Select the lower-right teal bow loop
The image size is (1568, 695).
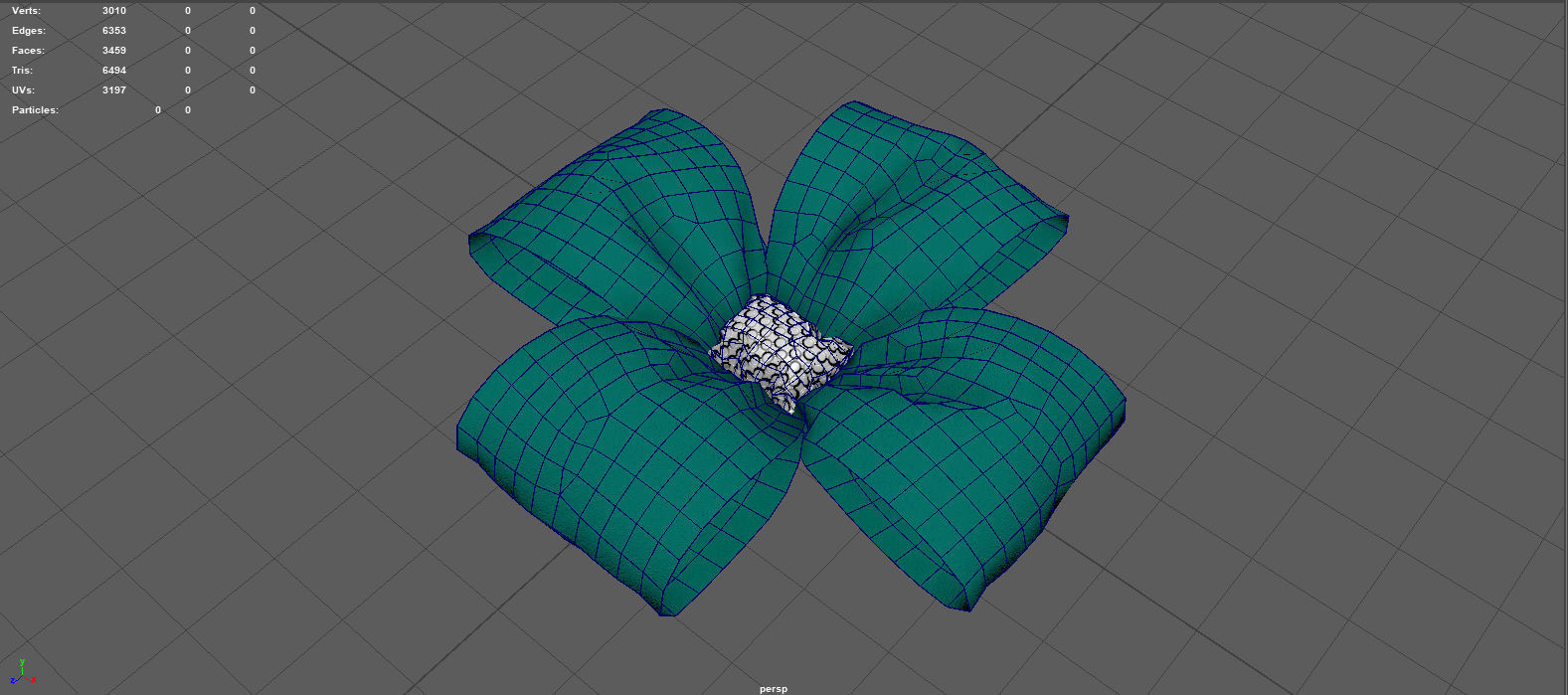[964, 457]
